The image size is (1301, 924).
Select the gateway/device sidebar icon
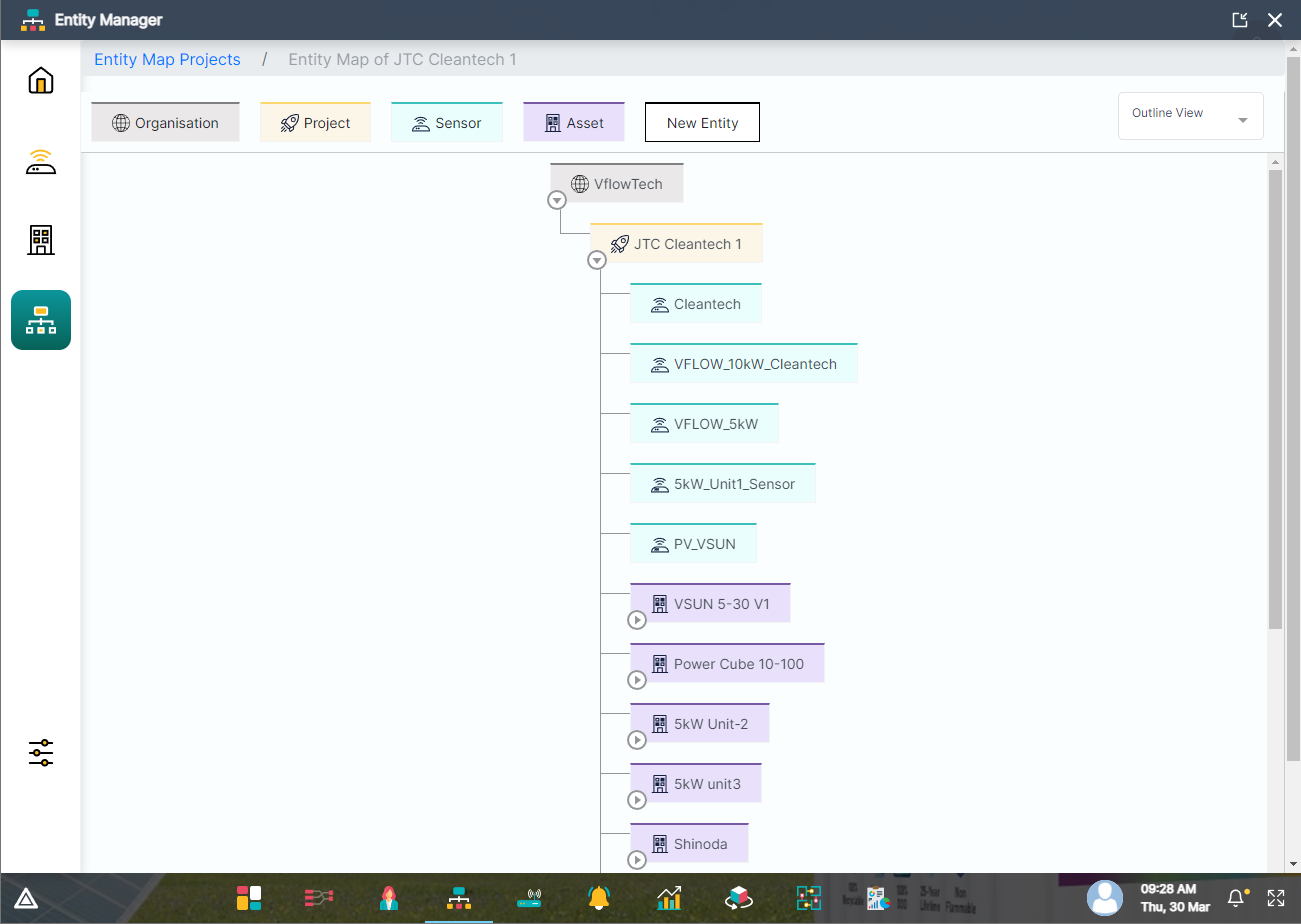pos(40,160)
